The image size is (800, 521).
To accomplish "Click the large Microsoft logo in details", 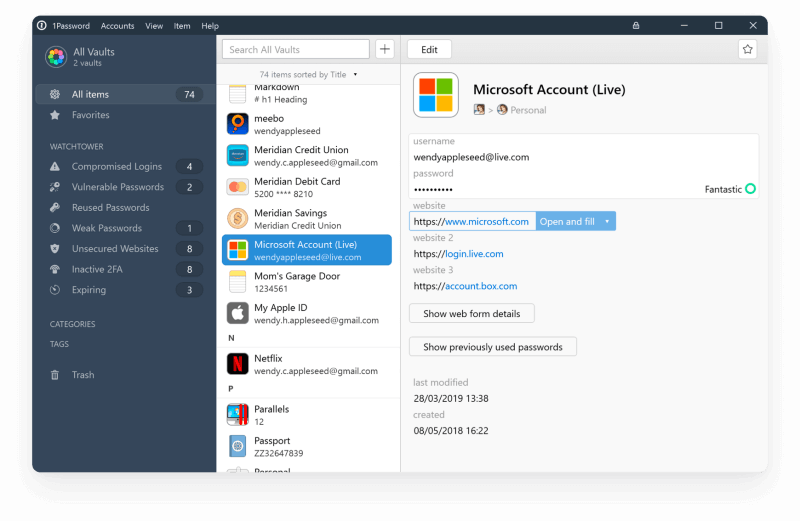I will (436, 95).
